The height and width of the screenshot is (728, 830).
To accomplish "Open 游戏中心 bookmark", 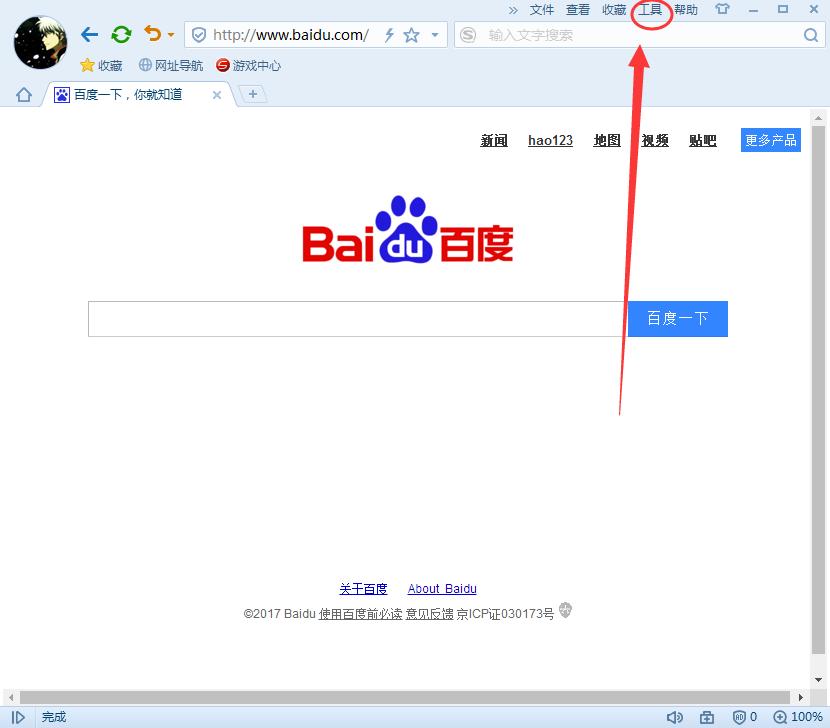I will click(x=248, y=66).
